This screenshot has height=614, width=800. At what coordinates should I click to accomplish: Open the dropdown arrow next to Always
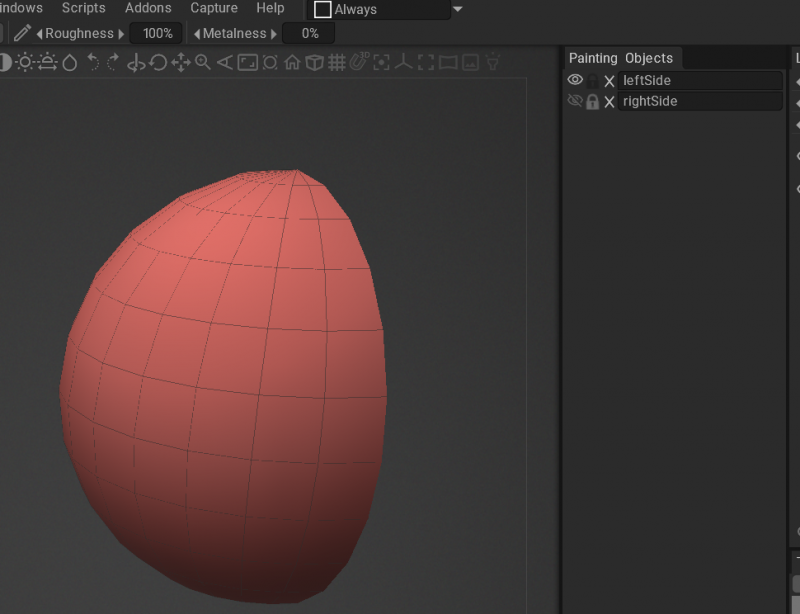pyautogui.click(x=458, y=9)
